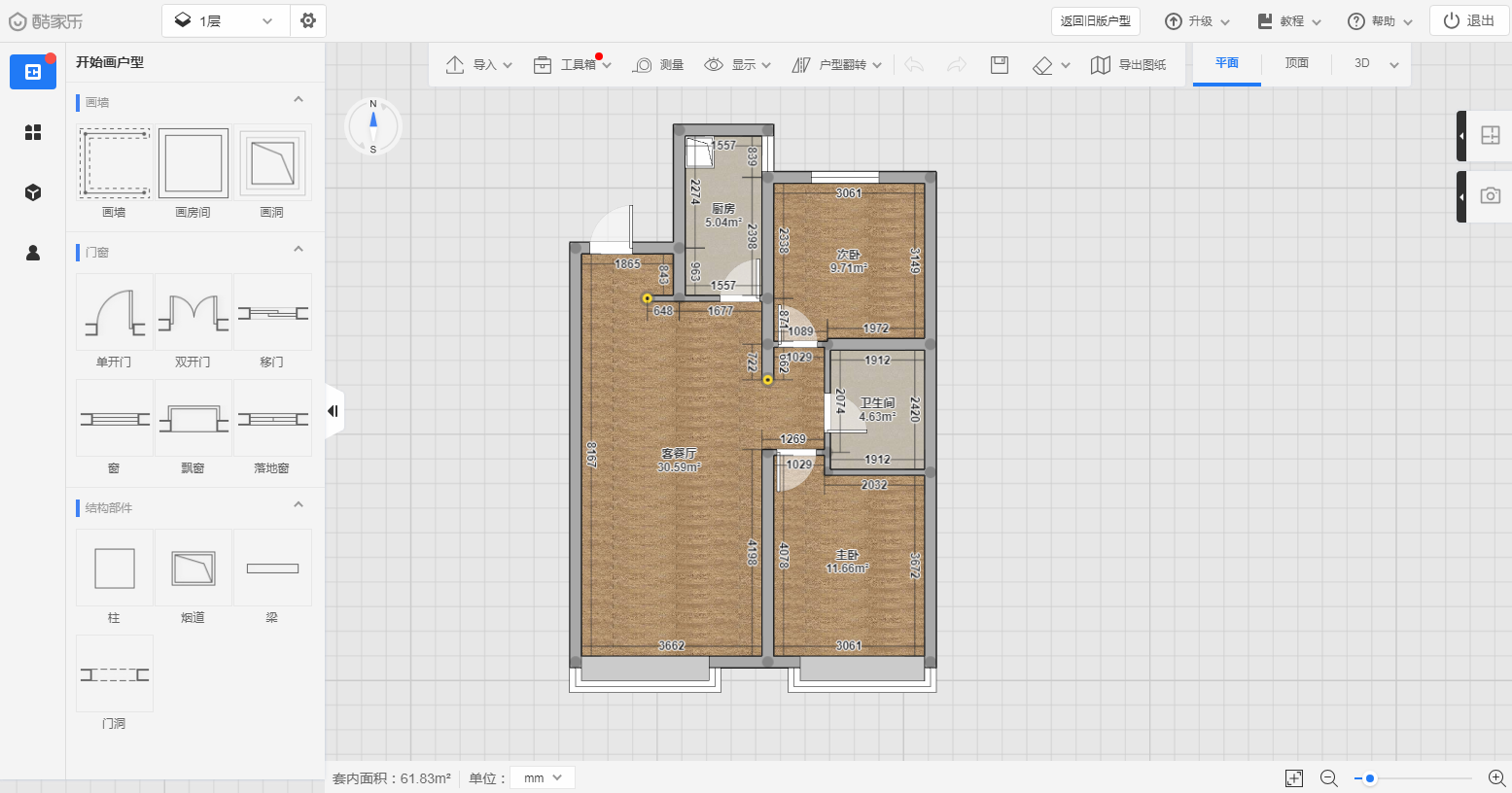Collapse the 结构部件 section

pos(299,505)
